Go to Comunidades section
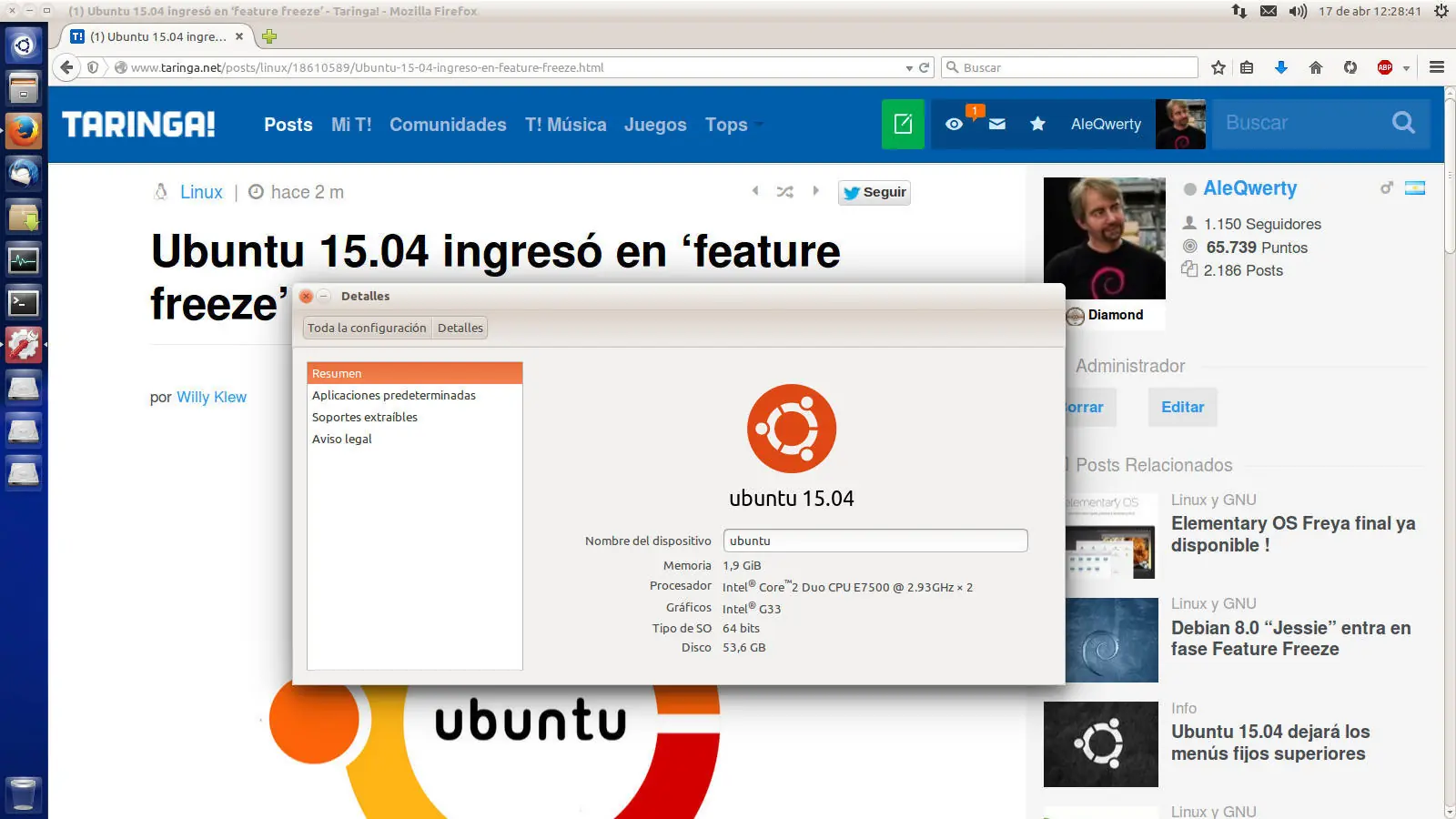Screen dimensions: 1456x819 click(448, 125)
